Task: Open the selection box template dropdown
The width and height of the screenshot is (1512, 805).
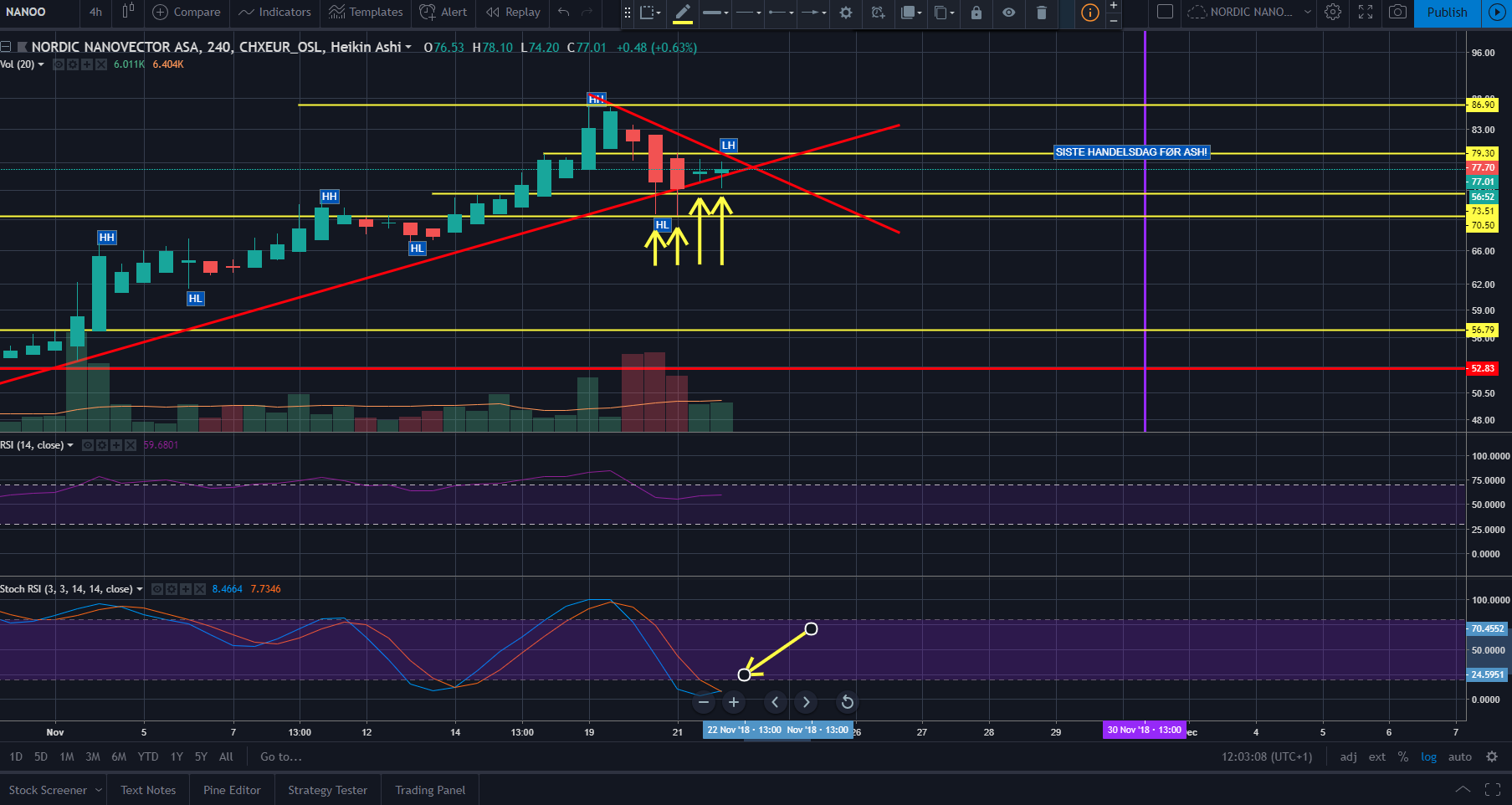Action: coord(650,13)
